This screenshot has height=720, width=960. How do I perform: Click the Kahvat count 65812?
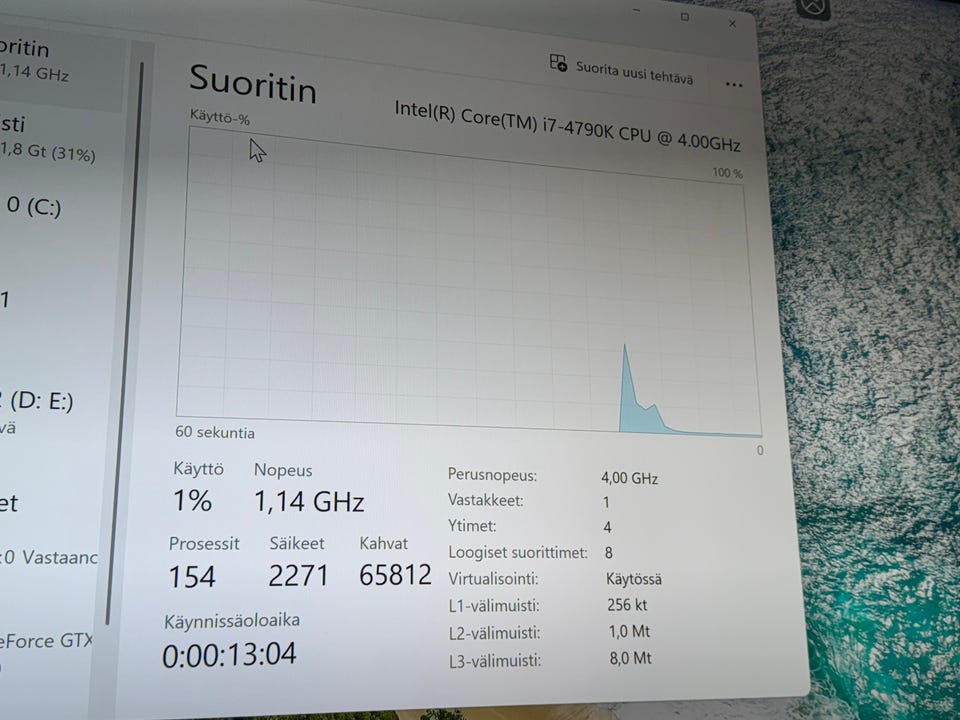(x=396, y=575)
